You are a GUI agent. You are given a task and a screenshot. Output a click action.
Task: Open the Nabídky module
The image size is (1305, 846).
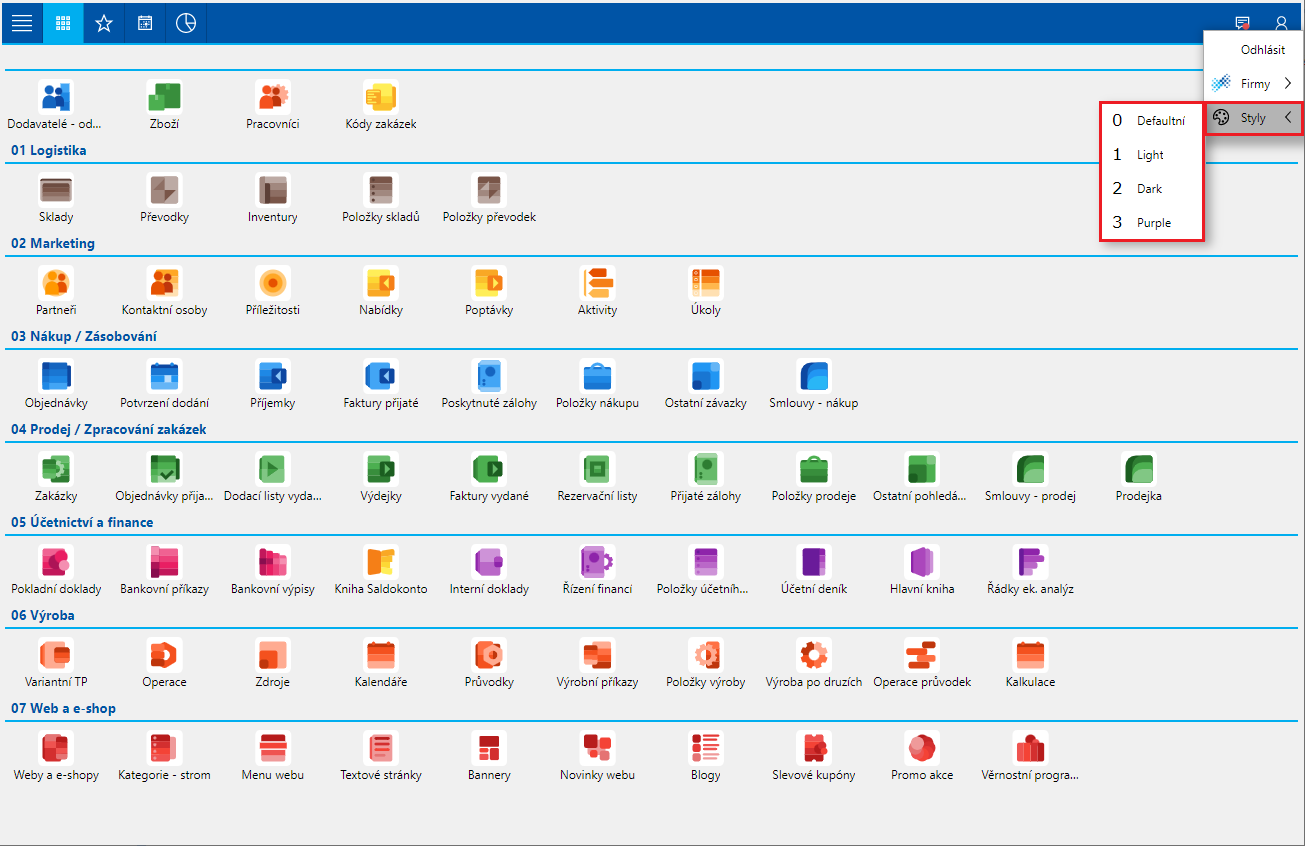tap(381, 290)
